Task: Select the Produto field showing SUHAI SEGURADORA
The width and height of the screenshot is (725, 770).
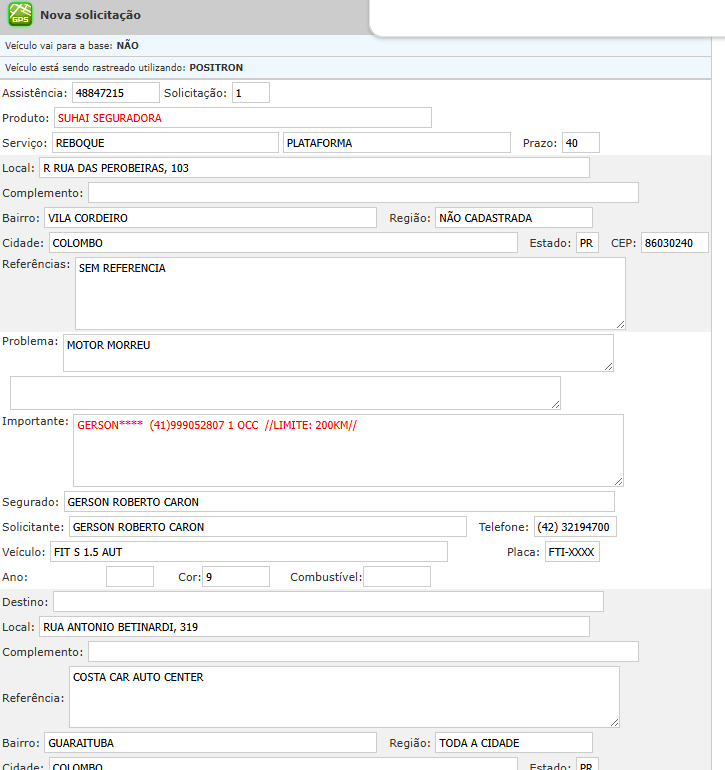Action: click(x=242, y=118)
